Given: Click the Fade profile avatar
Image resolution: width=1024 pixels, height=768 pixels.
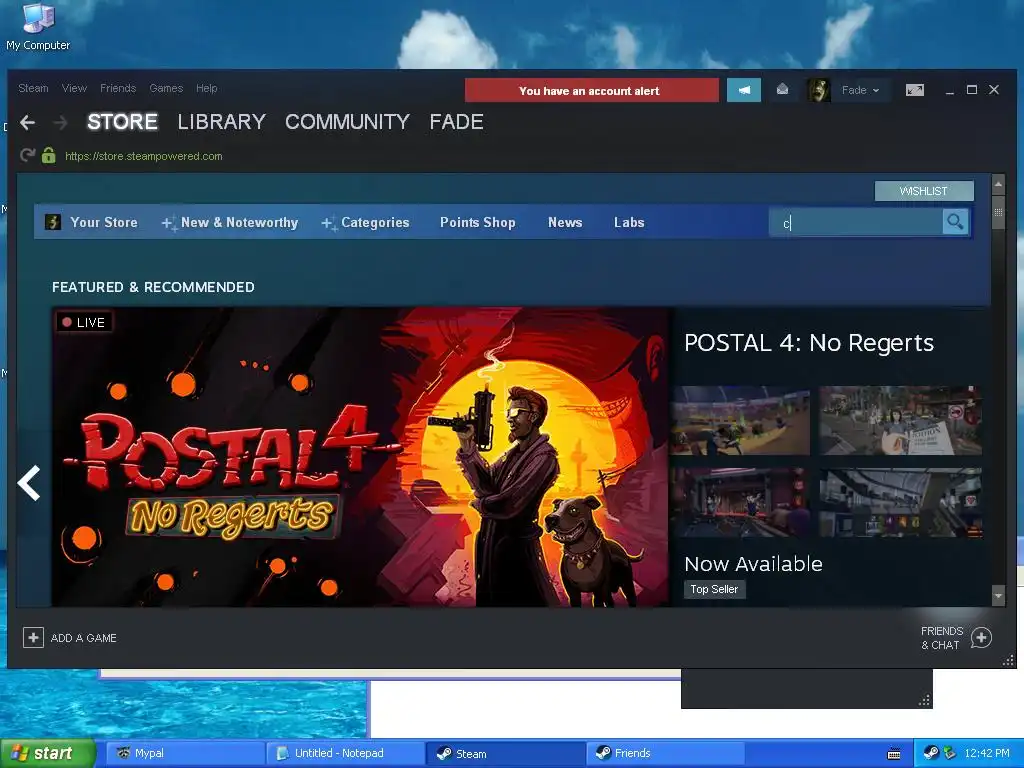Looking at the screenshot, I should coord(818,90).
